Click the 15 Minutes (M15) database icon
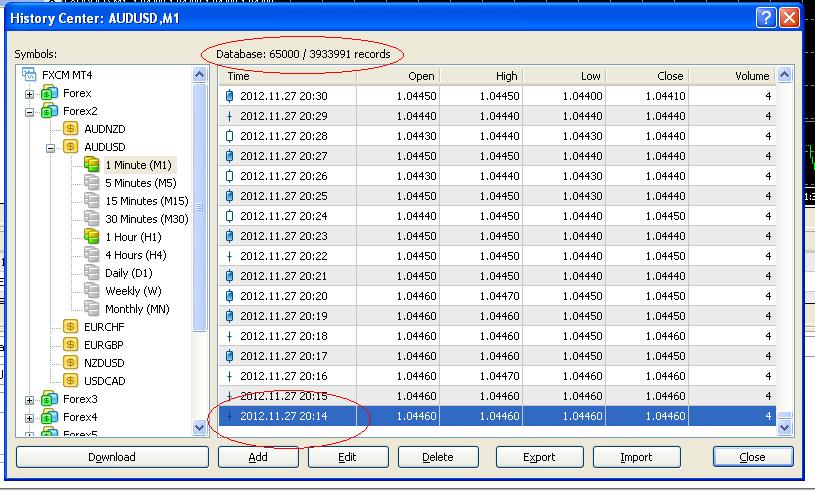The image size is (815, 491). [x=92, y=201]
